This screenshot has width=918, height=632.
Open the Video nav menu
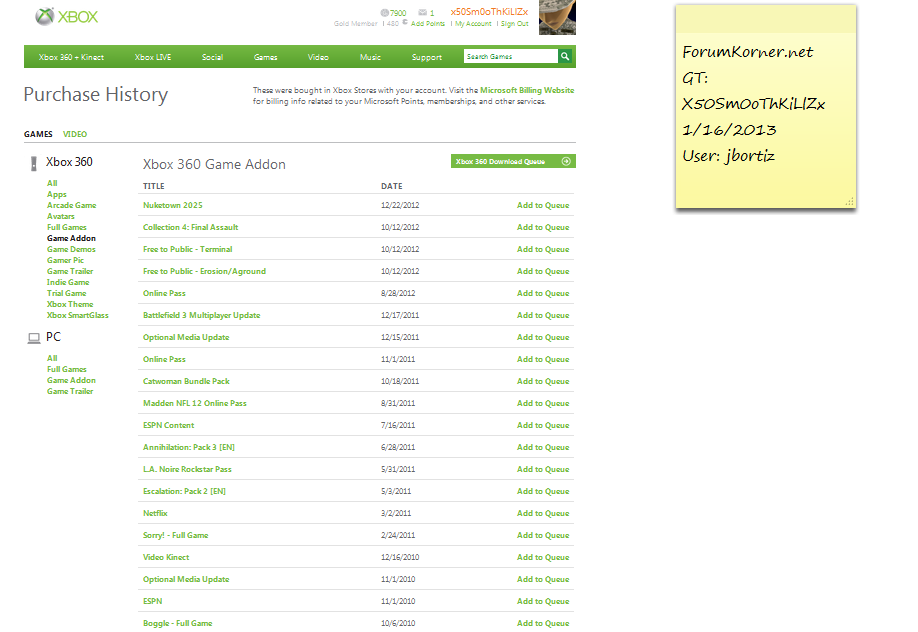pos(318,57)
